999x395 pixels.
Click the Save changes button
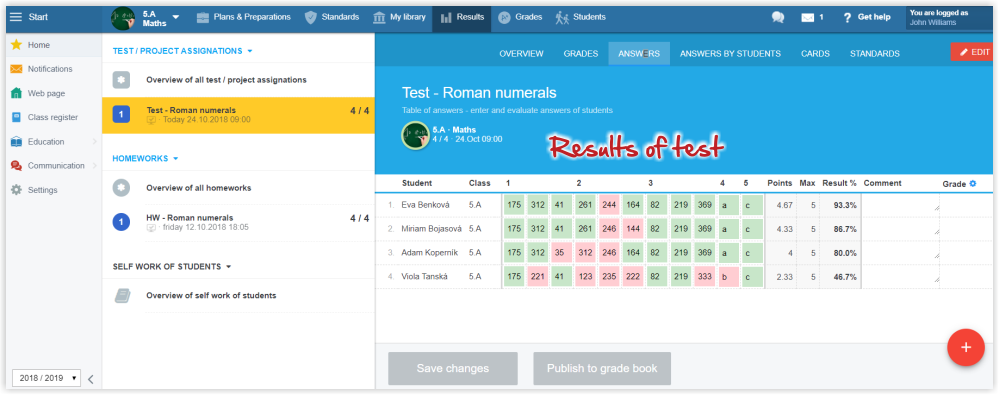tap(453, 368)
